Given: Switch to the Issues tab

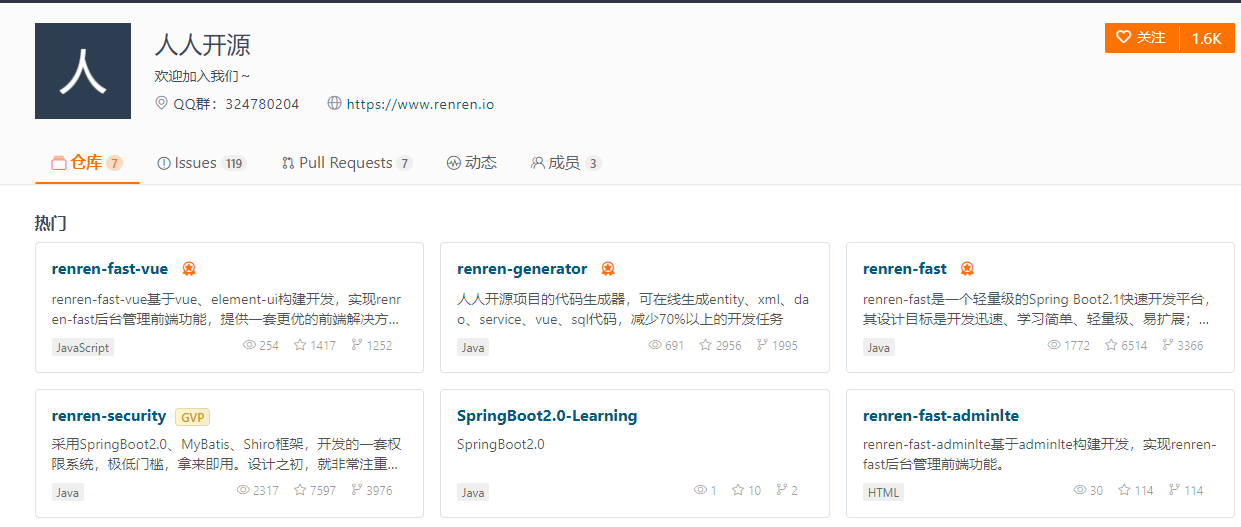Looking at the screenshot, I should (x=202, y=163).
